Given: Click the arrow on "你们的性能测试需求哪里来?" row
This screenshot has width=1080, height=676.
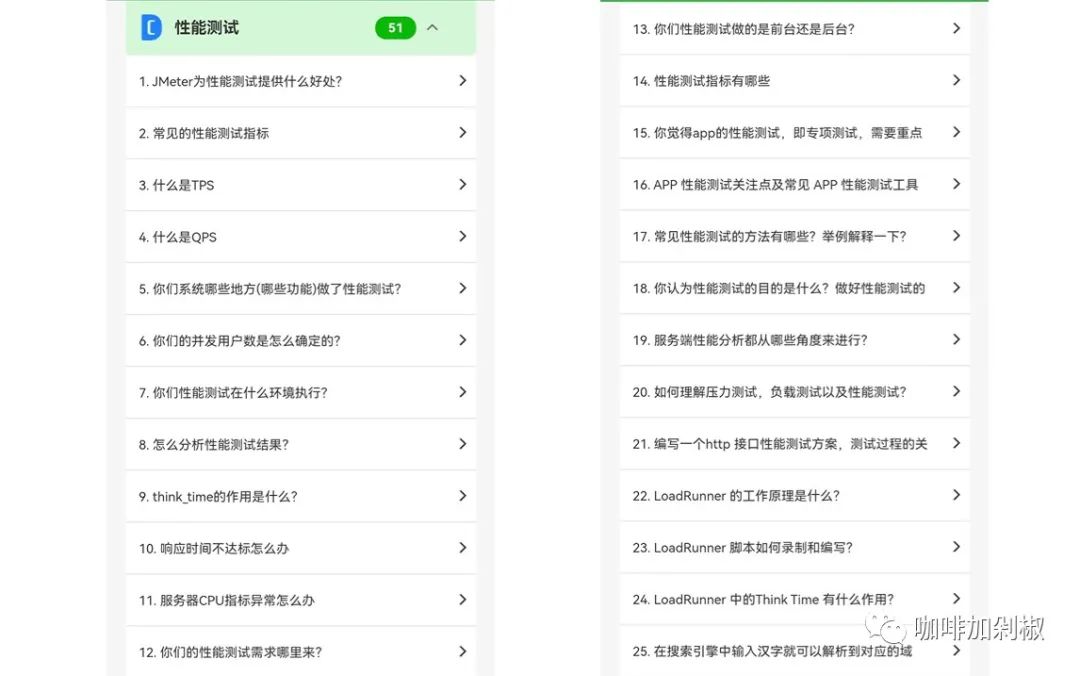Looking at the screenshot, I should point(462,652).
